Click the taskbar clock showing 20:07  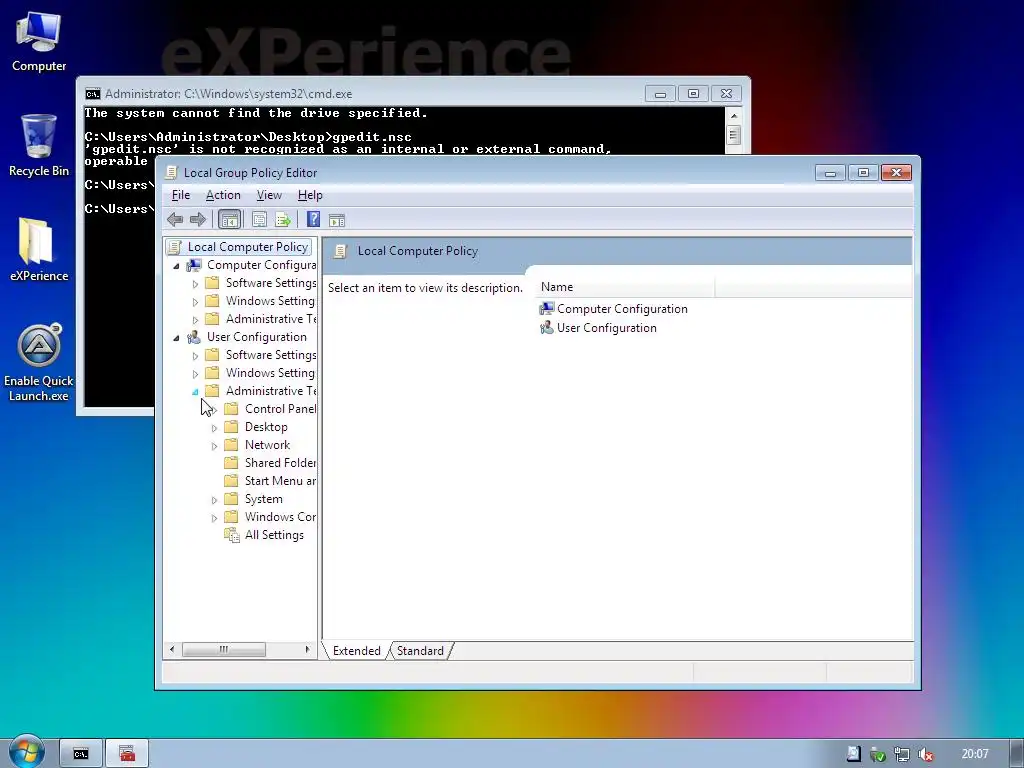pos(975,754)
